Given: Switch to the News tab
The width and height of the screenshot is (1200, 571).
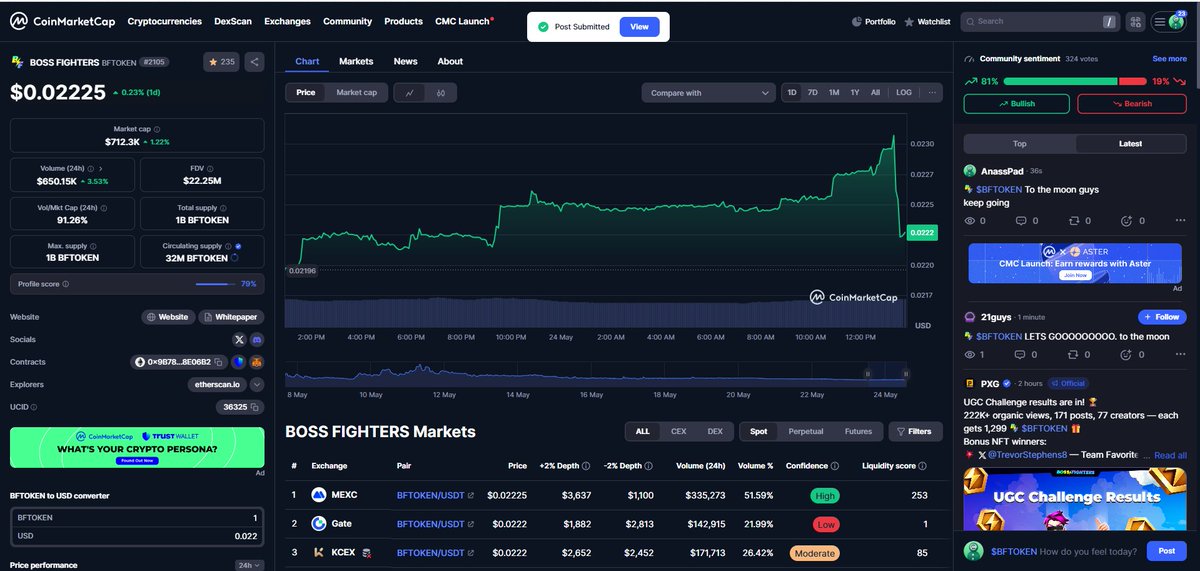Looking at the screenshot, I should [405, 61].
